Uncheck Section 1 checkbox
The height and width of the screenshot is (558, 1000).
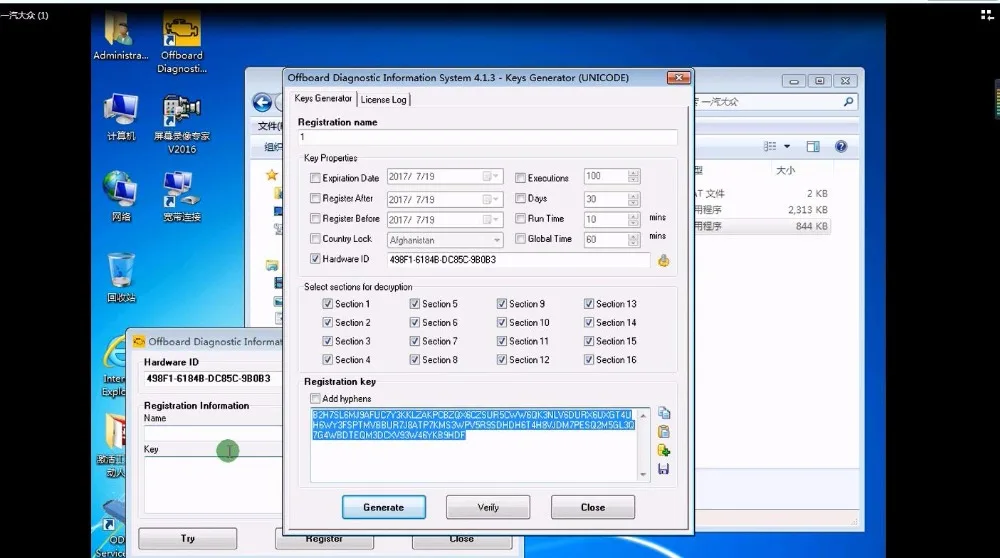(327, 304)
